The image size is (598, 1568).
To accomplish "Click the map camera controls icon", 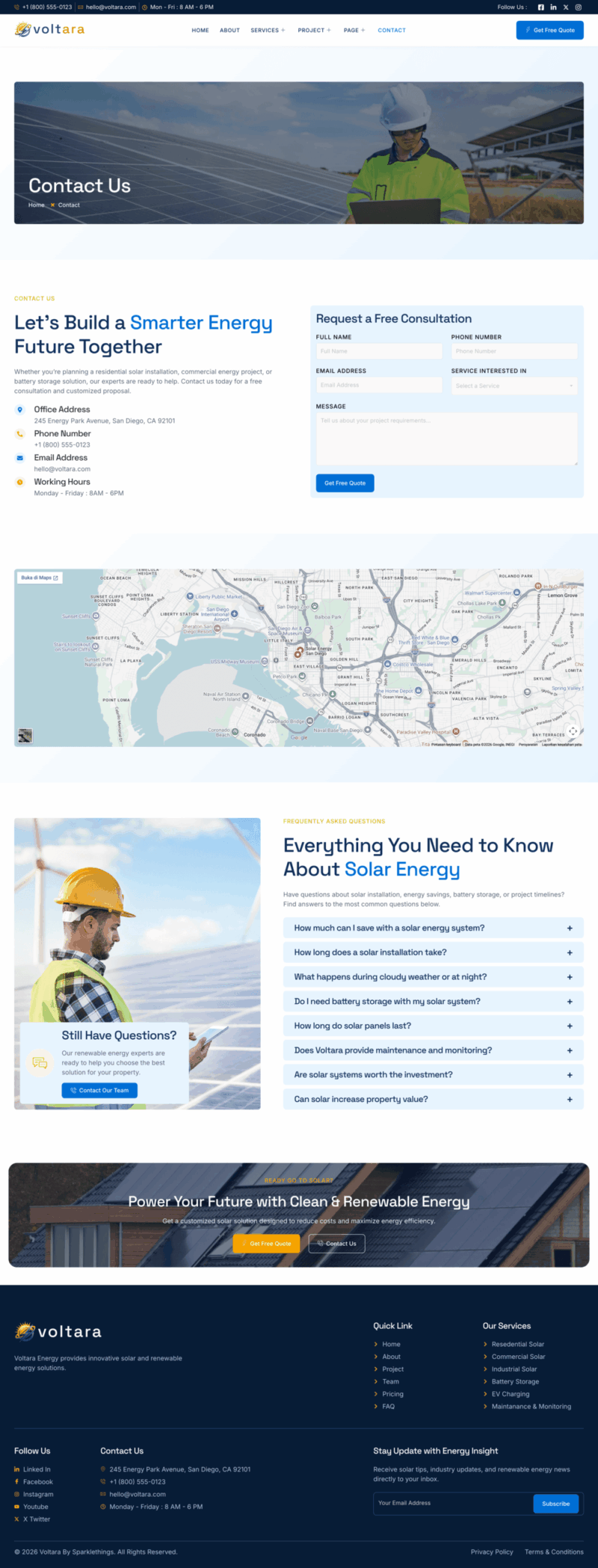I will point(573,731).
